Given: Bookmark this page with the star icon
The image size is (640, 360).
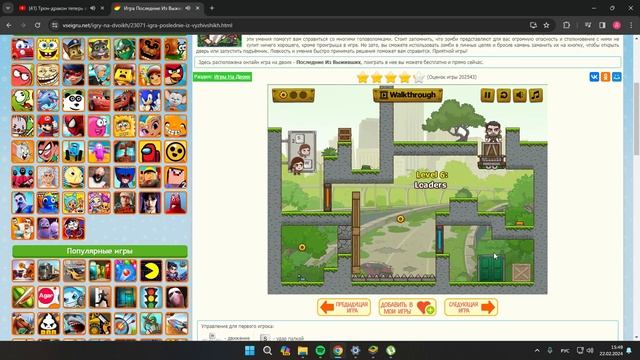Looking at the screenshot, I should (x=546, y=25).
